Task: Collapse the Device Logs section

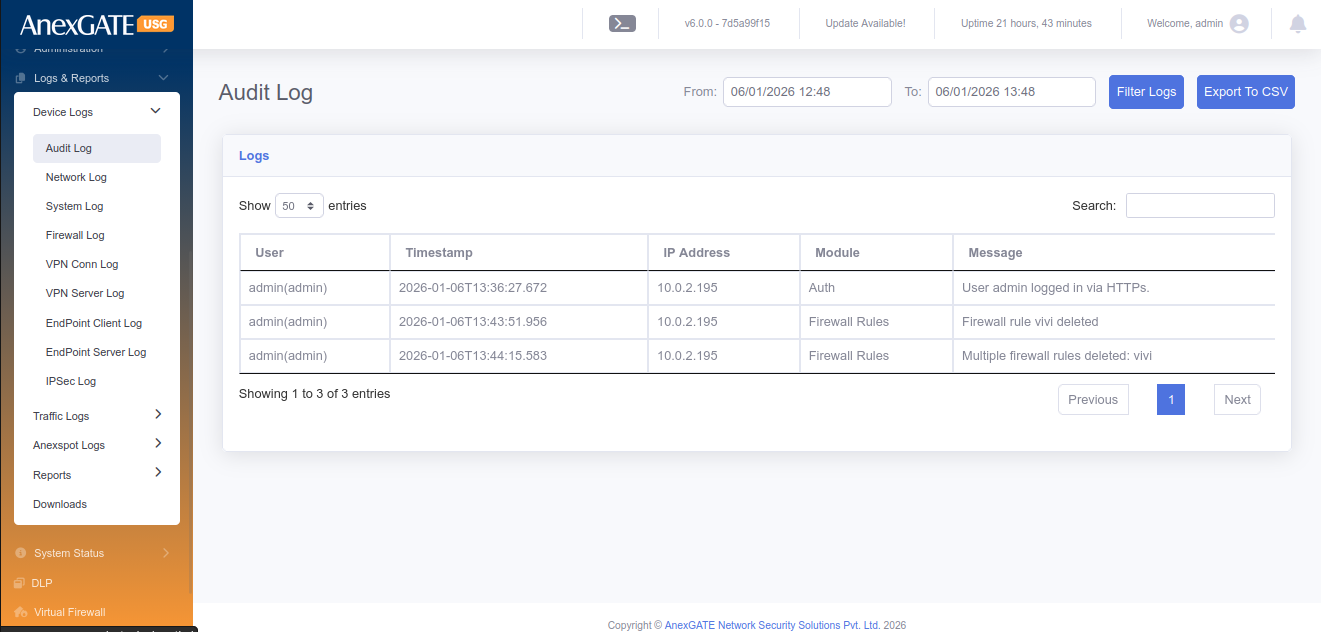Action: pos(155,112)
